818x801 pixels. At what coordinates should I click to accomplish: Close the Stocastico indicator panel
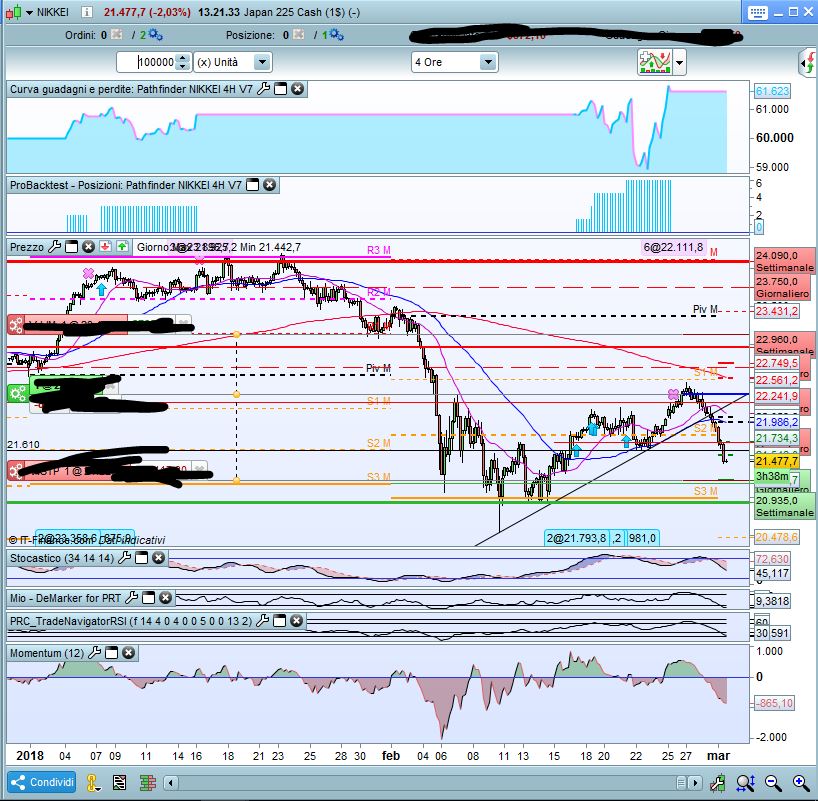point(158,558)
